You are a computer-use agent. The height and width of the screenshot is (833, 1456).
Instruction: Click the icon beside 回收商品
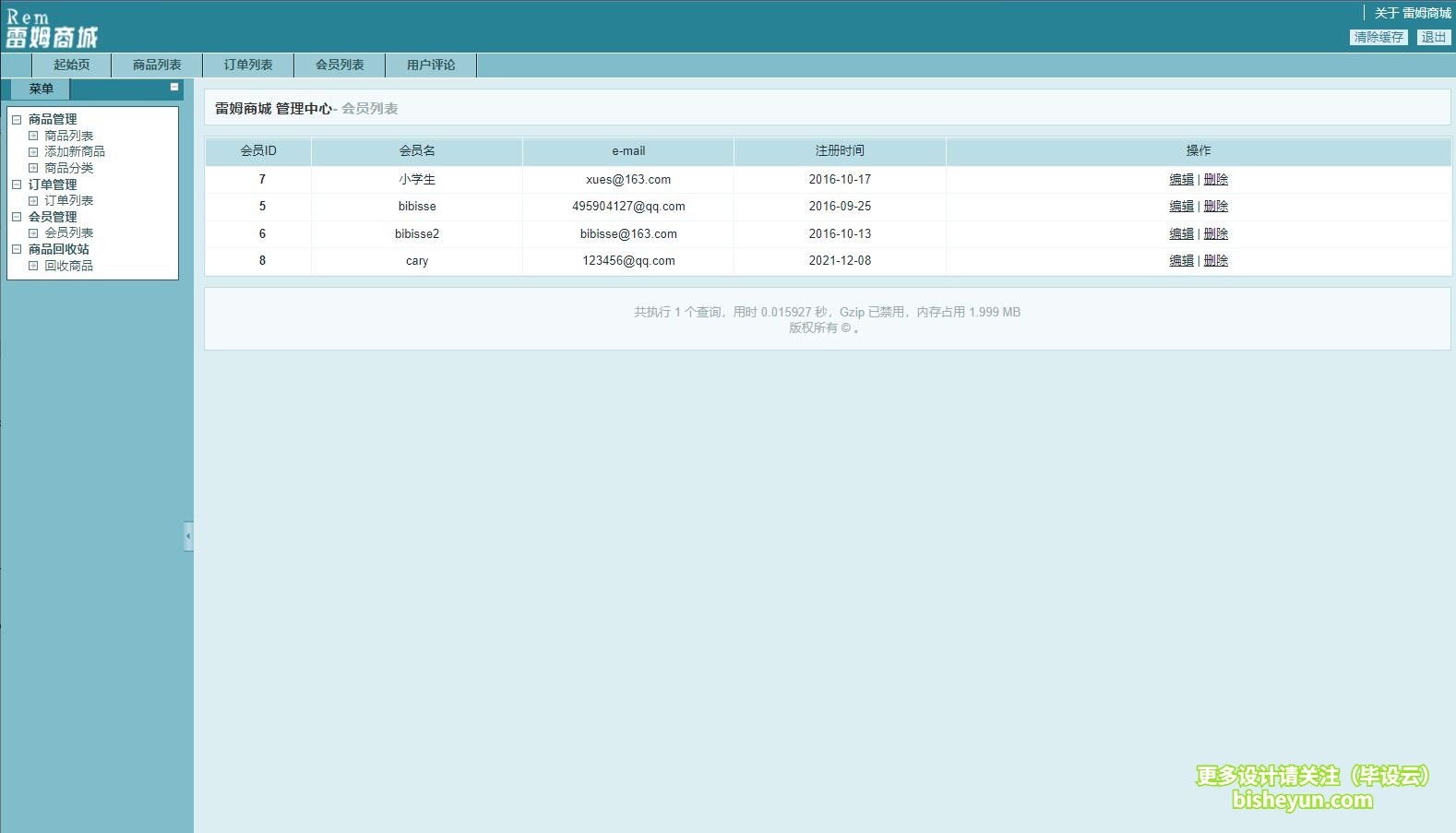point(33,266)
